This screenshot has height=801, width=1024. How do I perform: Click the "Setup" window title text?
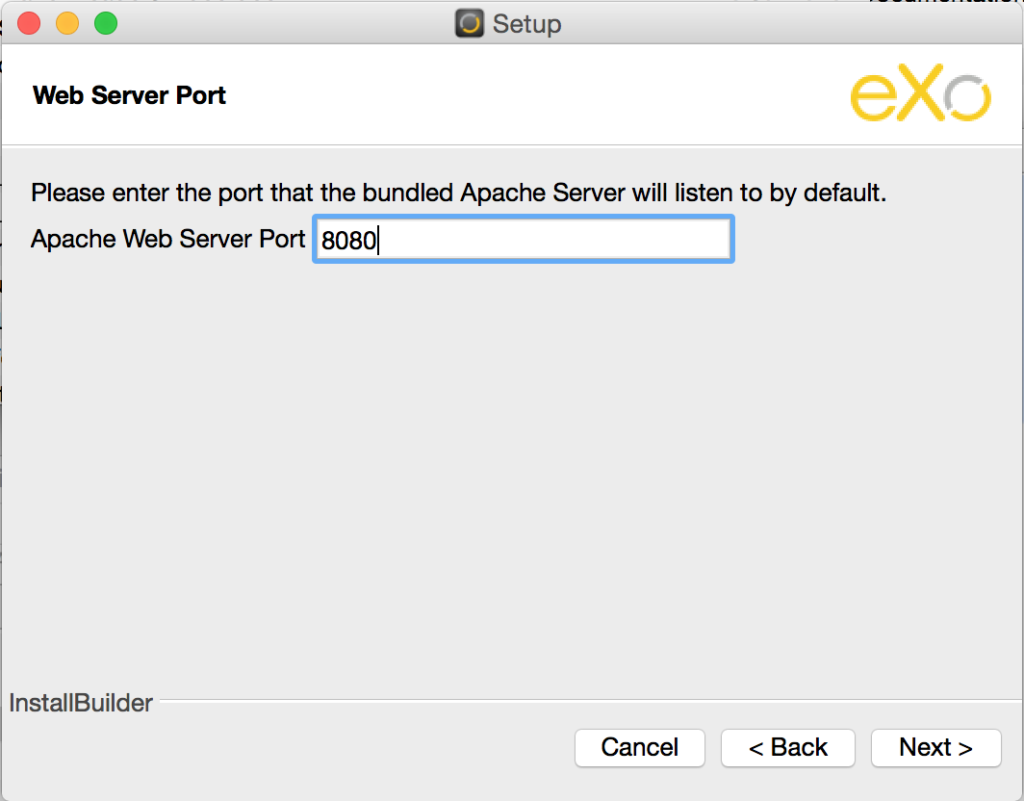pos(527,23)
